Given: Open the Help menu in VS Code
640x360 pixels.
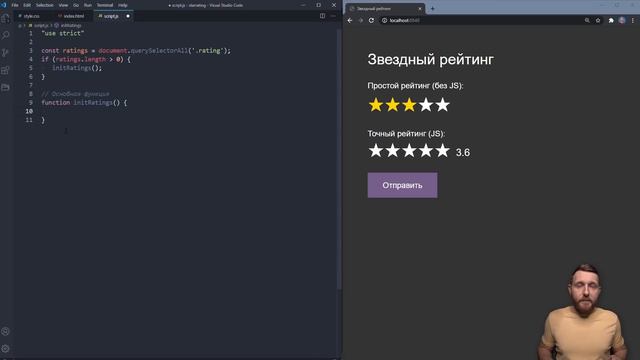Looking at the screenshot, I should click(x=123, y=5).
